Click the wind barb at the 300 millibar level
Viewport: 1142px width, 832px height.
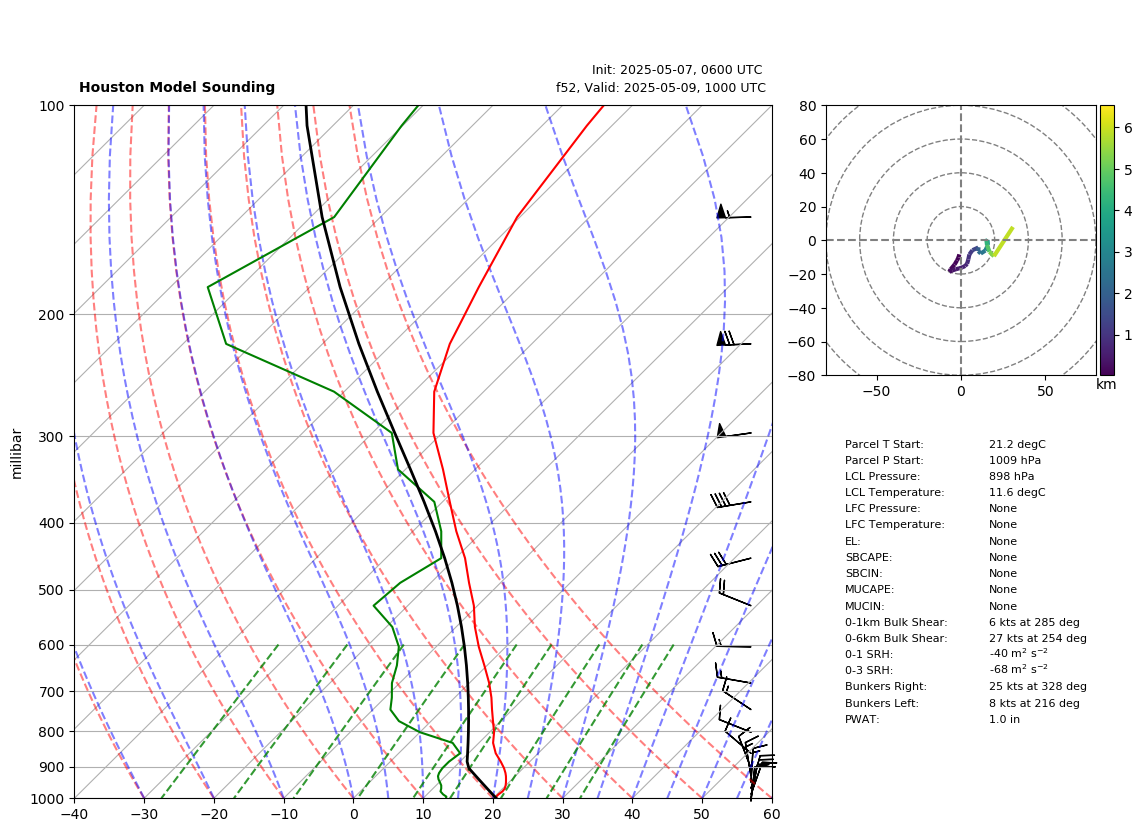(x=733, y=432)
